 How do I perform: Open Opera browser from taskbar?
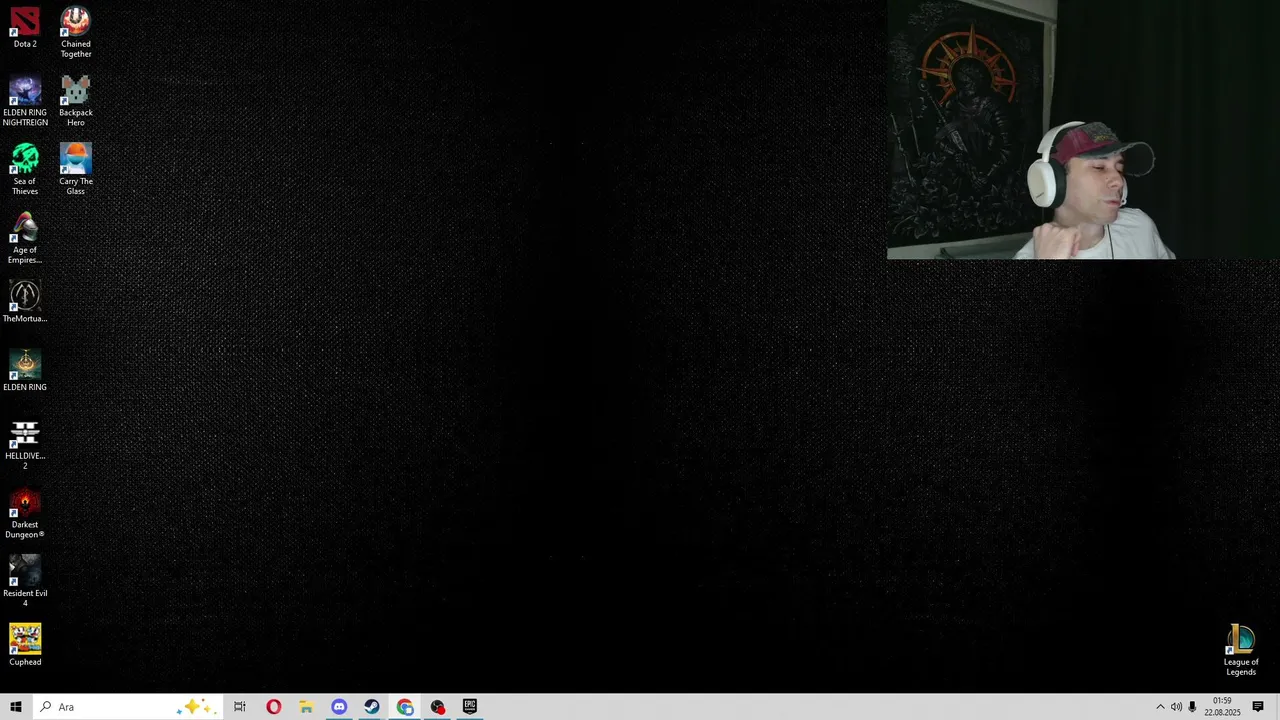(x=273, y=707)
